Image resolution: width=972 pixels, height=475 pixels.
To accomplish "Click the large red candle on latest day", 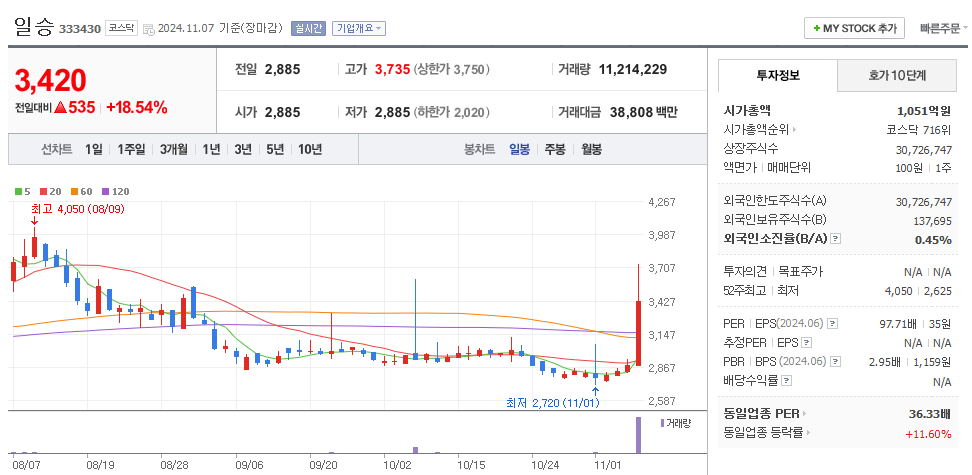I will [638, 333].
